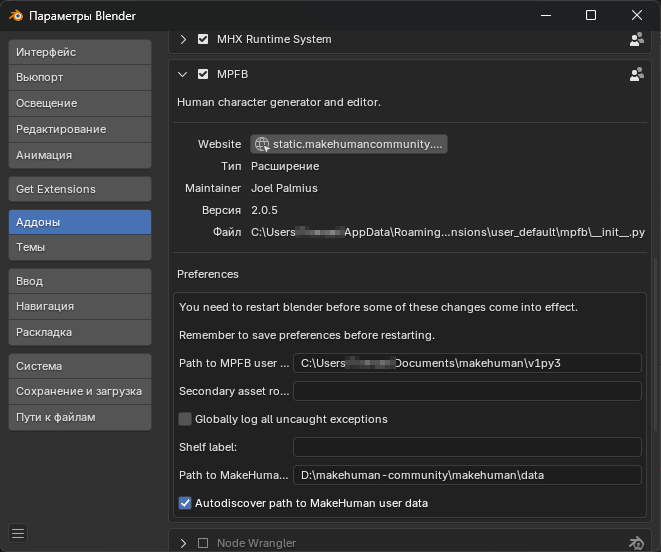Click the Blender icon on the Node Wrangler row
This screenshot has width=661, height=552.
[x=637, y=543]
